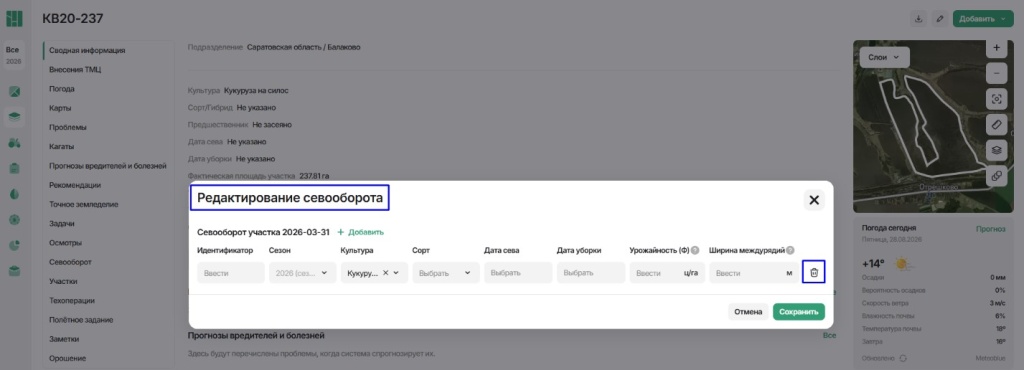Click the briefcase icon in left sidebar
1024x370 pixels.
(x=14, y=271)
